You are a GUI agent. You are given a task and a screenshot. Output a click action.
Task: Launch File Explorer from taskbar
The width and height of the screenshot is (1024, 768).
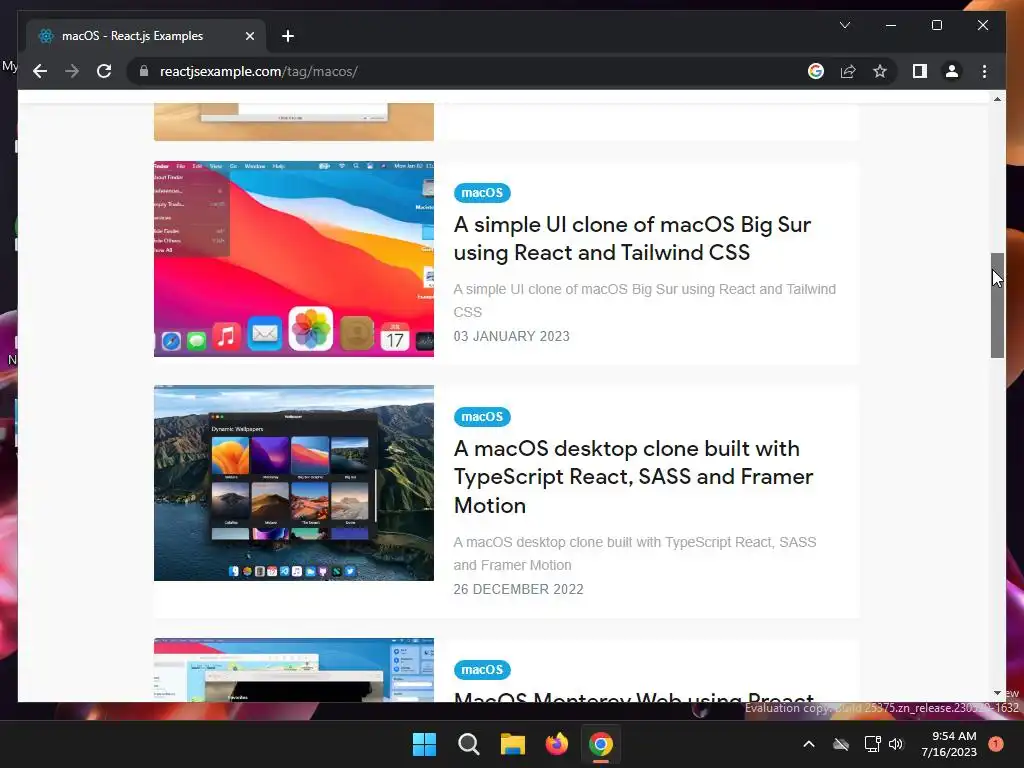pos(513,744)
